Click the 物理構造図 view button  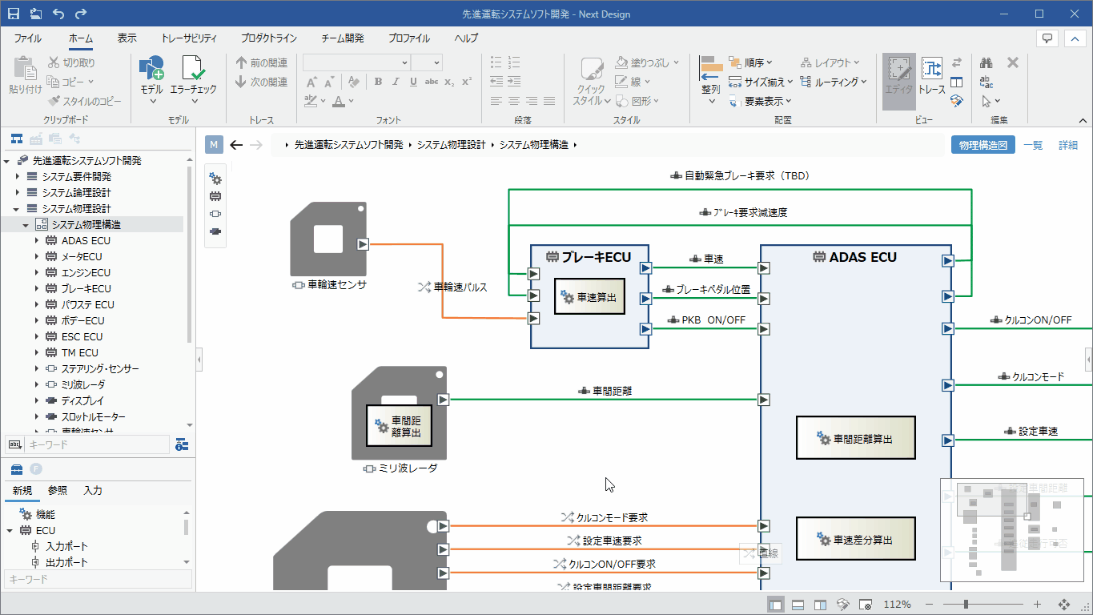pos(983,145)
